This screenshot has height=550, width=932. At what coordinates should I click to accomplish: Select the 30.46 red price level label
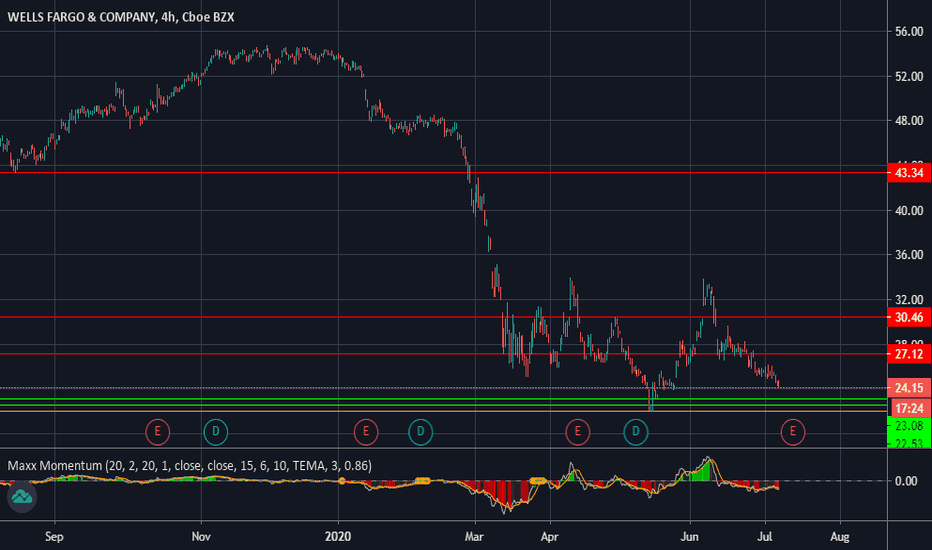(x=909, y=317)
